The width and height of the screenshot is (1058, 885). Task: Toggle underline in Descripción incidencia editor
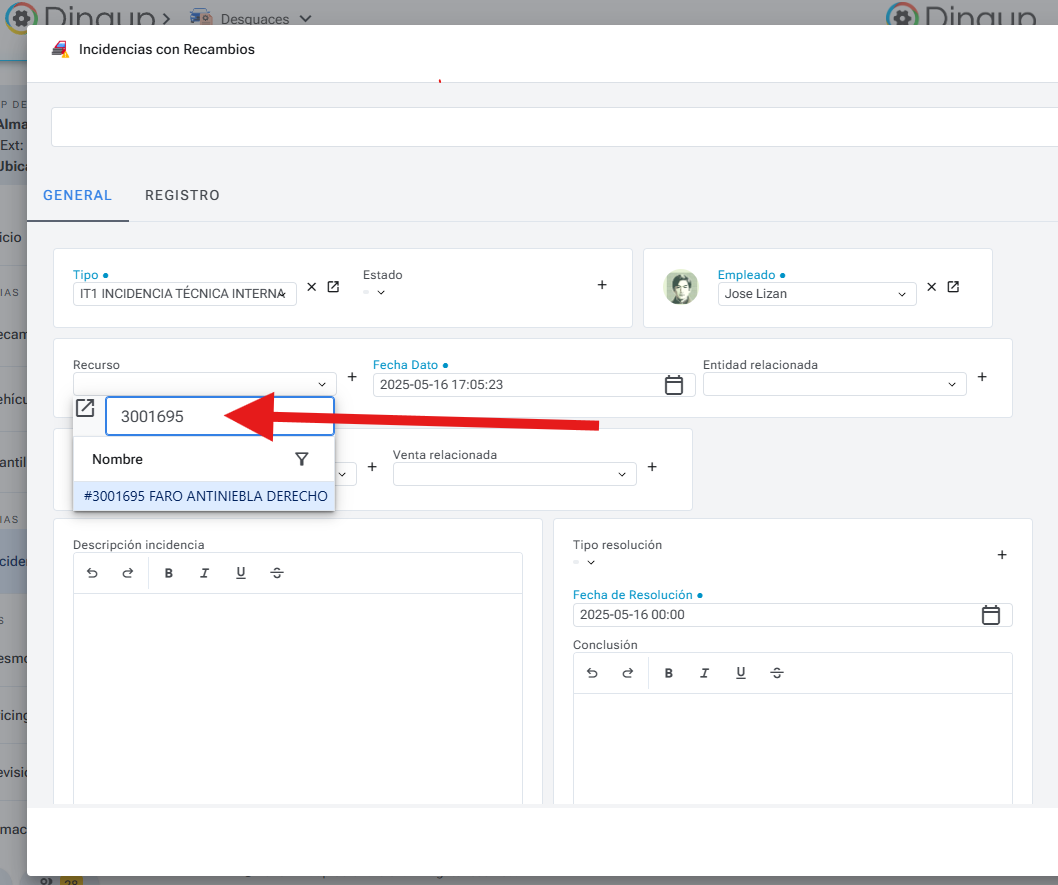(241, 573)
